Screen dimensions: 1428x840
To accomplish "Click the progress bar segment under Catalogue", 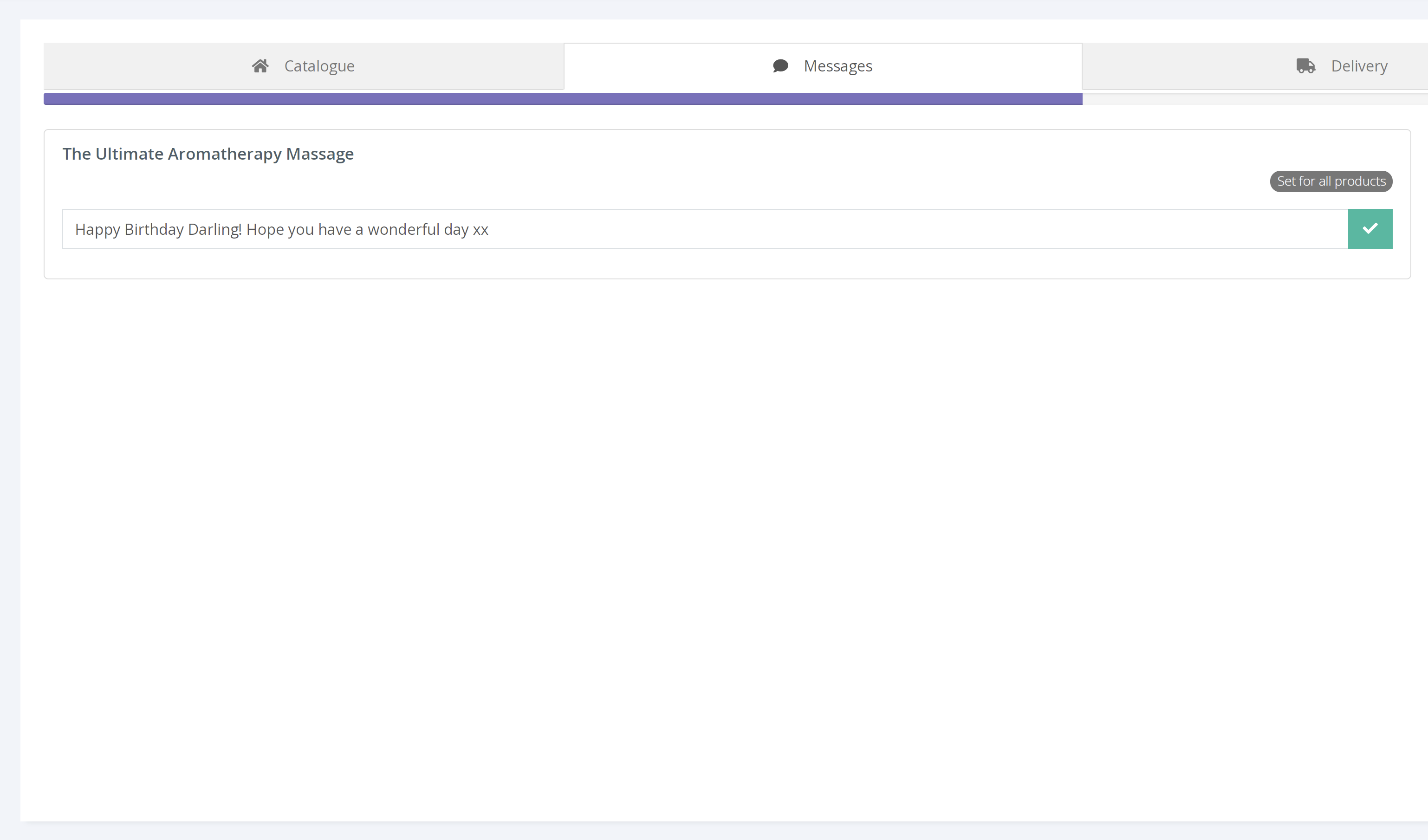I will 303,99.
